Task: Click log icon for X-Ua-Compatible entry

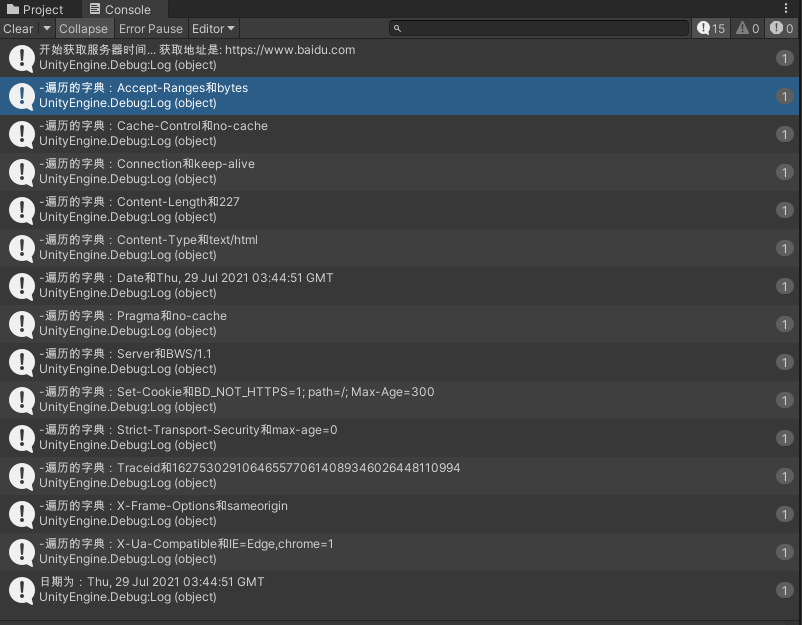Action: pos(21,551)
